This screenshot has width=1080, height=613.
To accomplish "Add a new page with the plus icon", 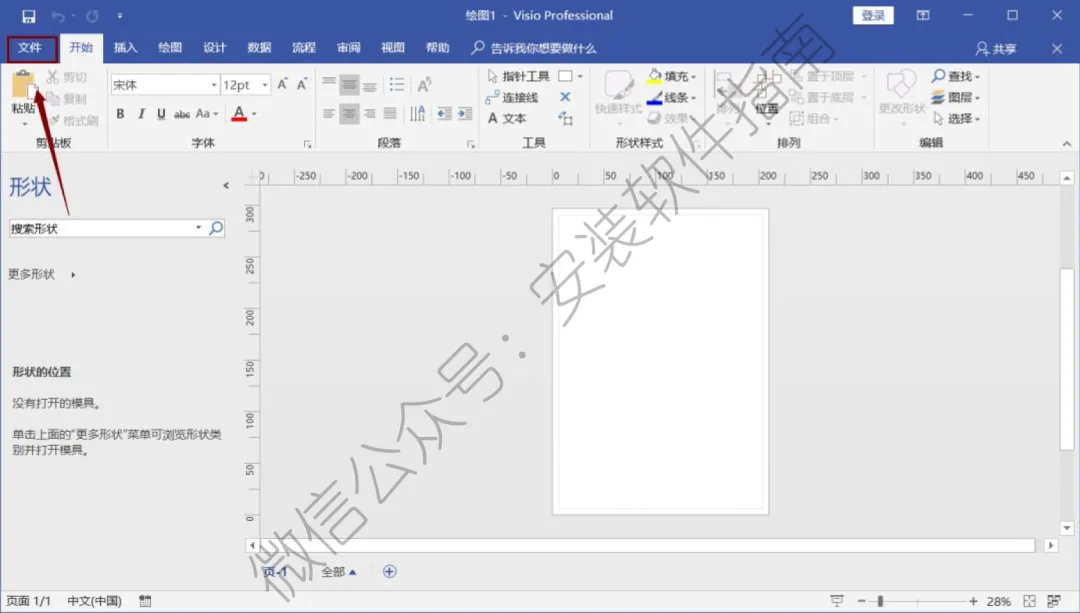I will [389, 572].
